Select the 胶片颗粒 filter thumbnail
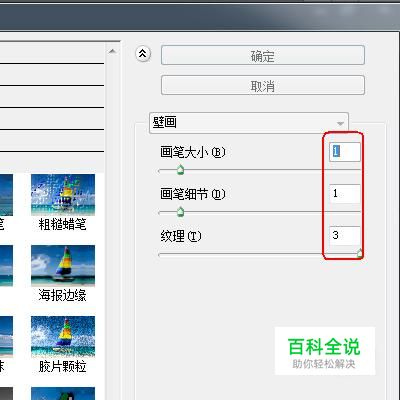Viewport: 400px width, 400px height. [x=63, y=337]
